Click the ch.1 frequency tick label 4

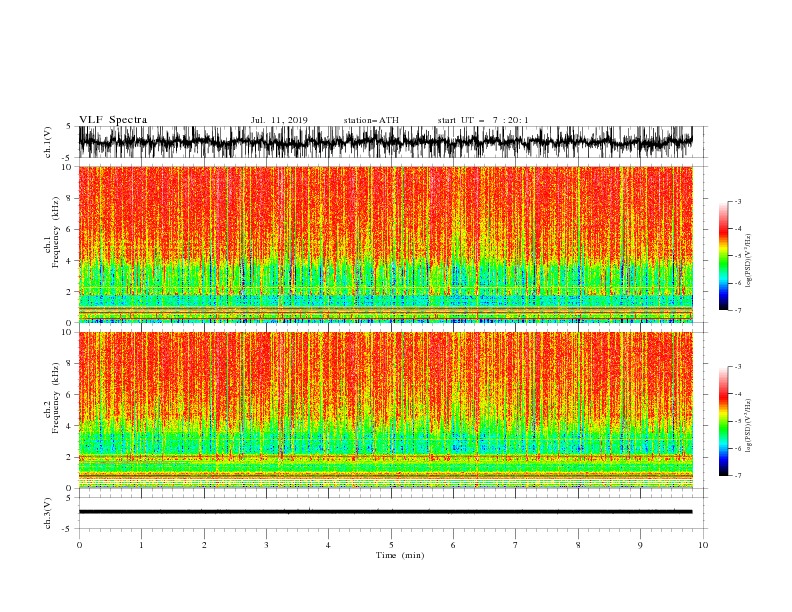point(70,261)
